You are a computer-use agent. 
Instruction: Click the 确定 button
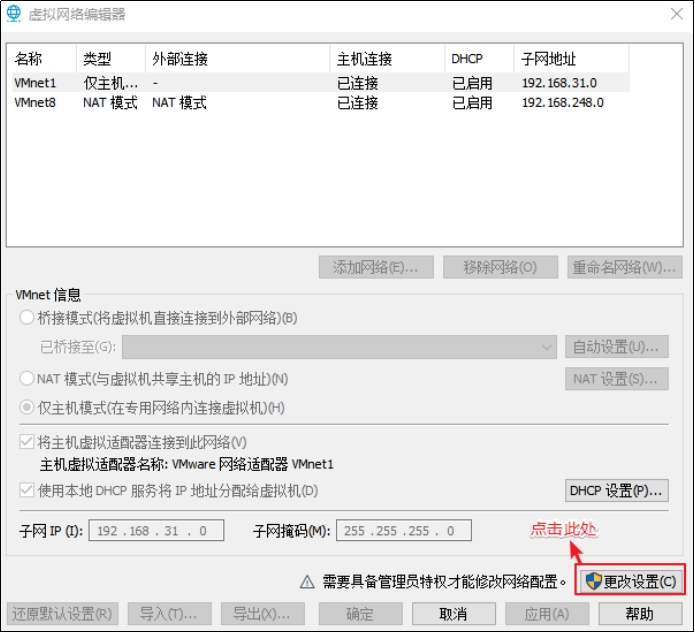pos(360,614)
